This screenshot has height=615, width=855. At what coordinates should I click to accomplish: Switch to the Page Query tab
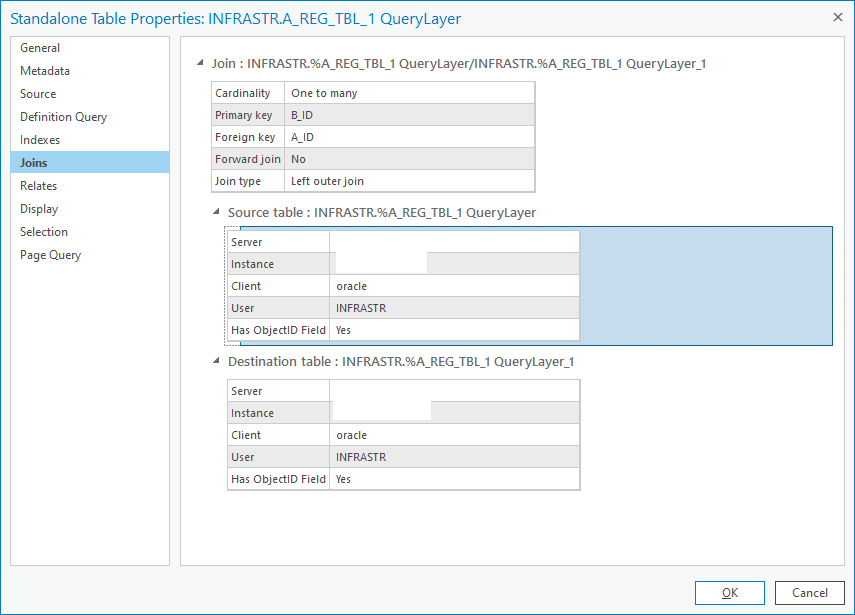point(50,255)
